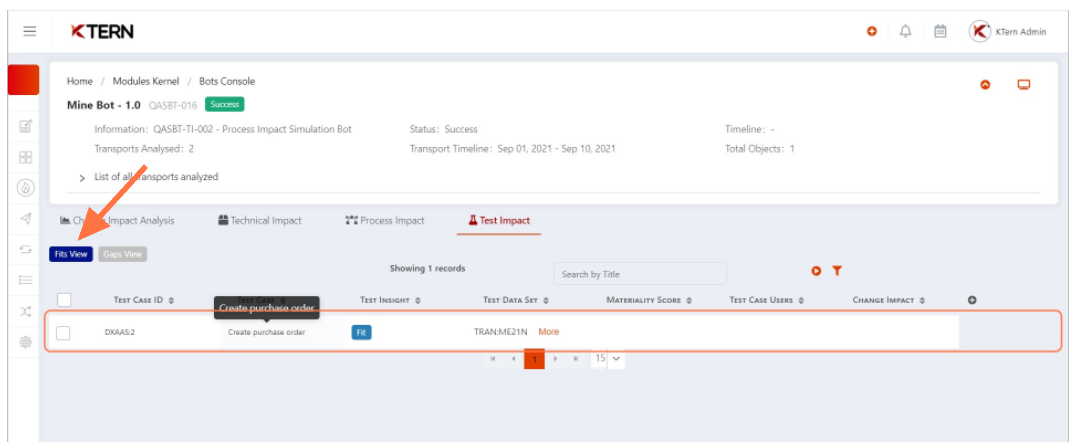Open the paper plane sidebar icon
The height and width of the screenshot is (442, 1069).
[x=25, y=218]
